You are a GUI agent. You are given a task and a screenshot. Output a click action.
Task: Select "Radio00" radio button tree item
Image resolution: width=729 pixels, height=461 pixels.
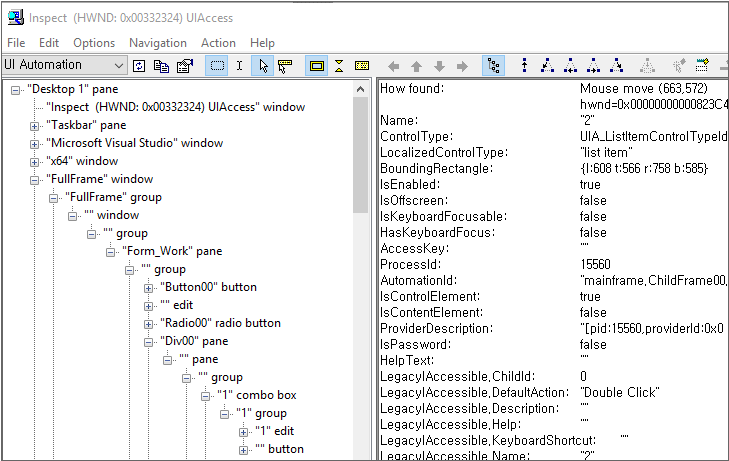pos(220,323)
